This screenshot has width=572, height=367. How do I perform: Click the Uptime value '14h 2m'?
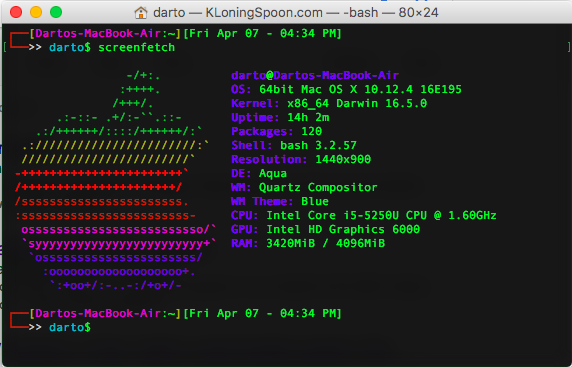point(308,117)
